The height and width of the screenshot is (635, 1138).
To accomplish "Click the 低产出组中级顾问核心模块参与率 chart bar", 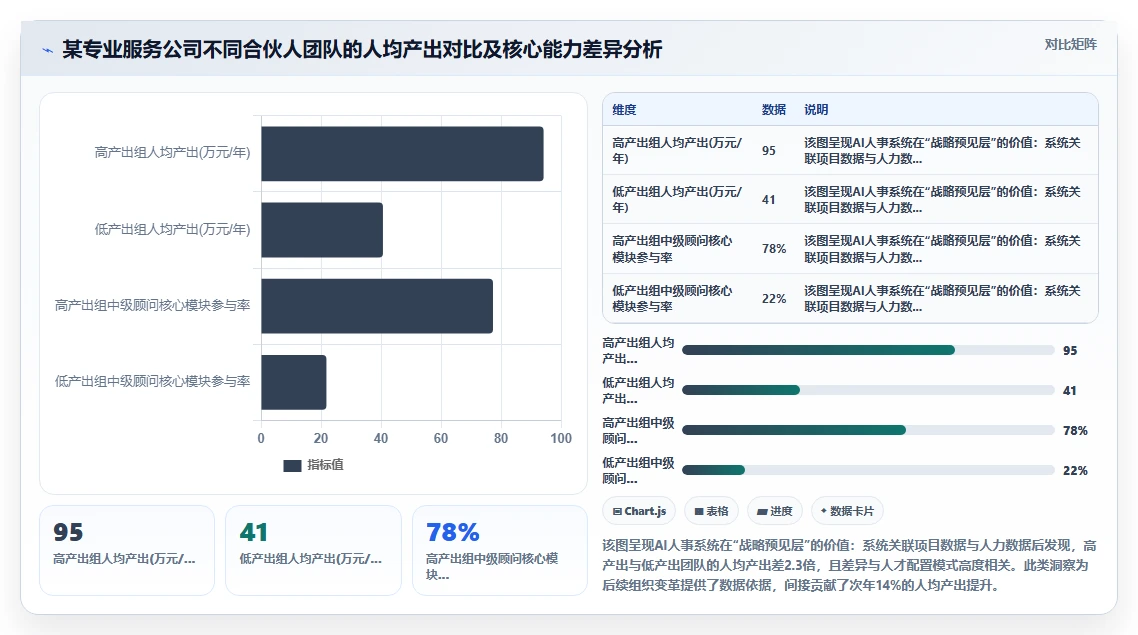I will [x=293, y=382].
